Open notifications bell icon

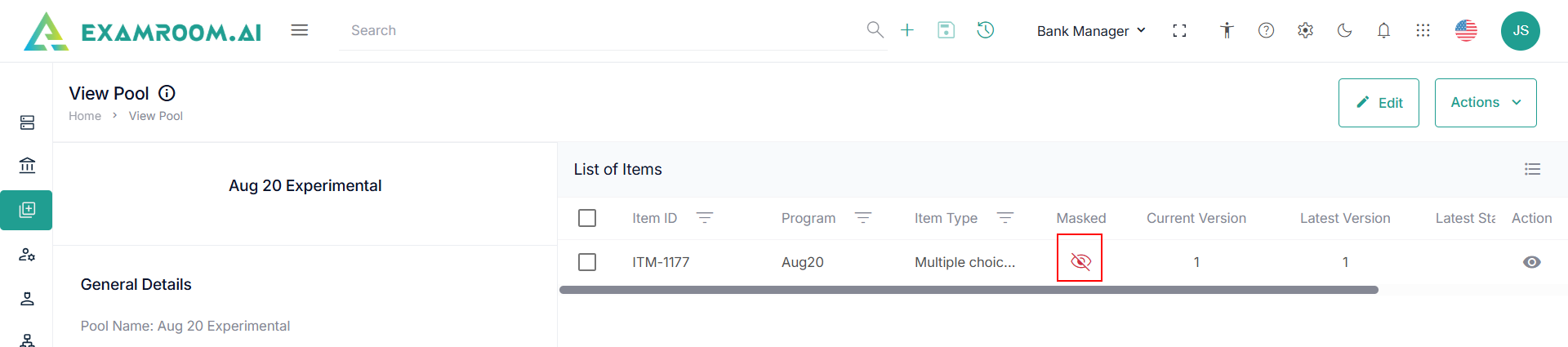click(x=1383, y=30)
